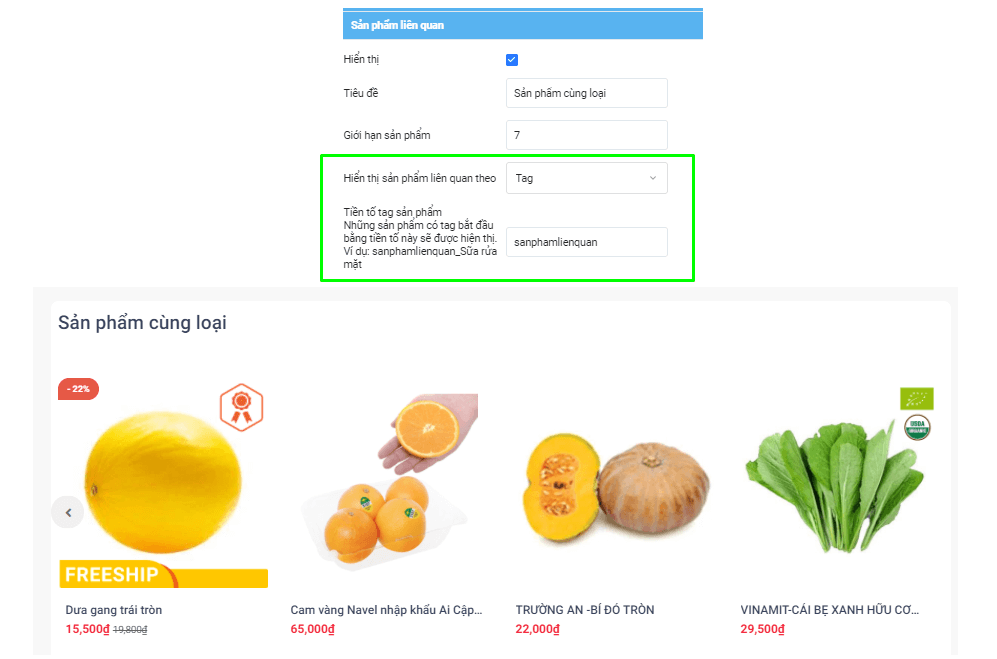997x659 pixels.
Task: Open VINAMIT-CẢI BẸ XANH product link
Action: pos(830,610)
